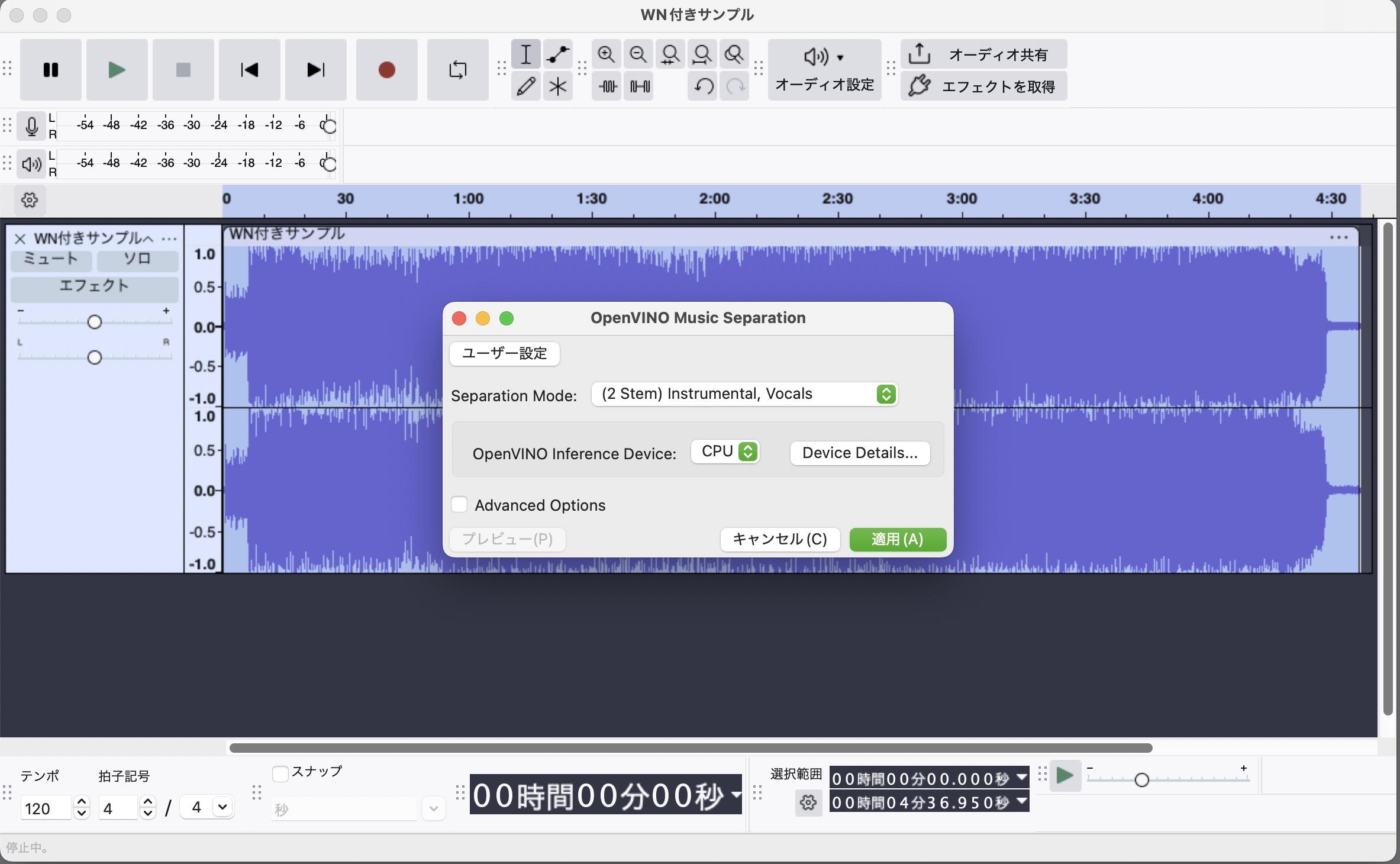Click the Device Details... button
1400x864 pixels.
pyautogui.click(x=860, y=453)
